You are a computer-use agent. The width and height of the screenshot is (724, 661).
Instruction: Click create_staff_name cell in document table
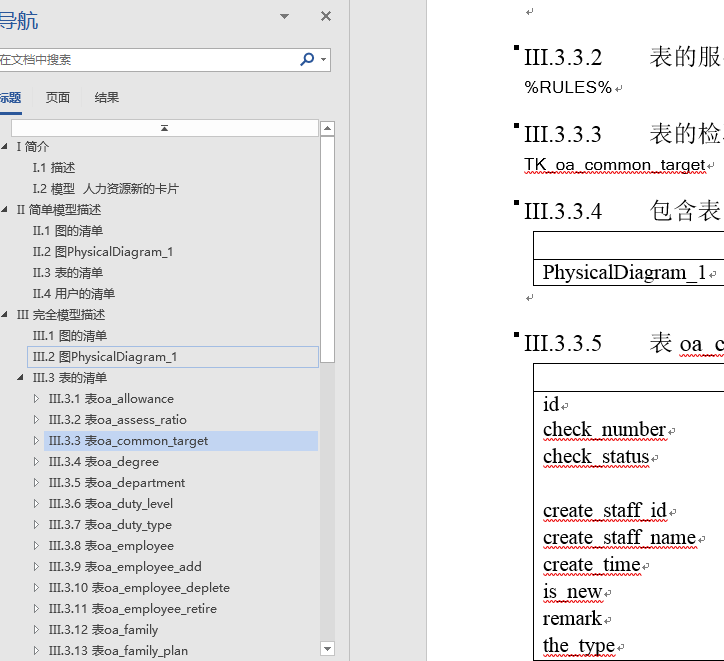[x=619, y=538]
